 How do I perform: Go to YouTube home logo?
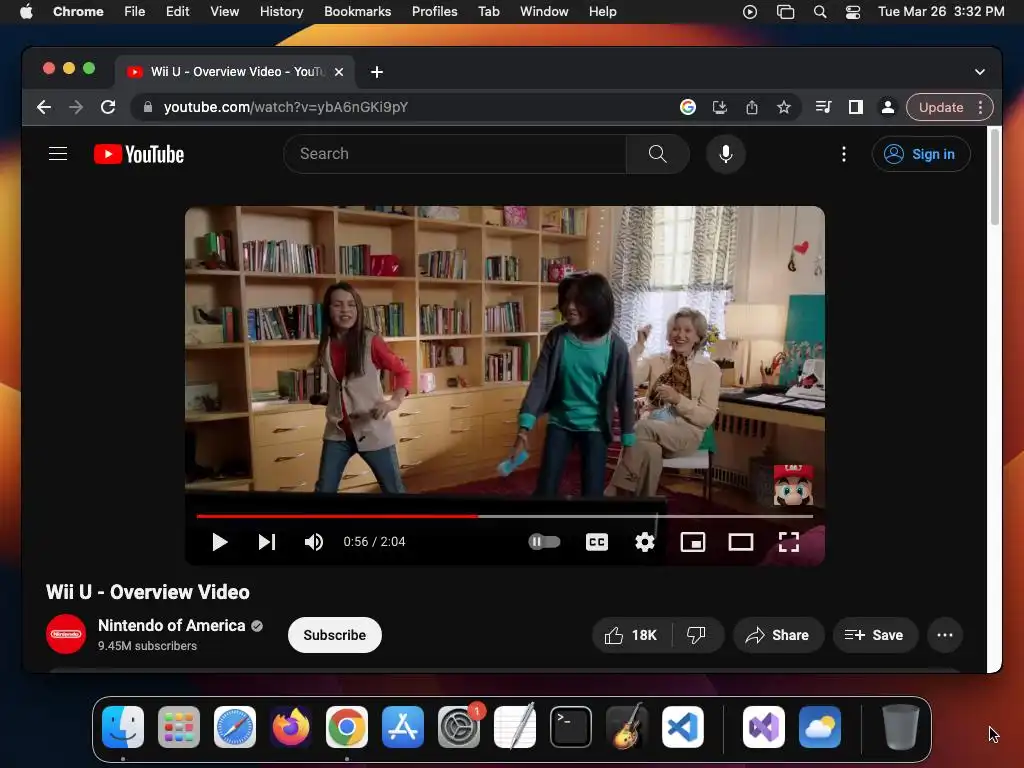(139, 154)
